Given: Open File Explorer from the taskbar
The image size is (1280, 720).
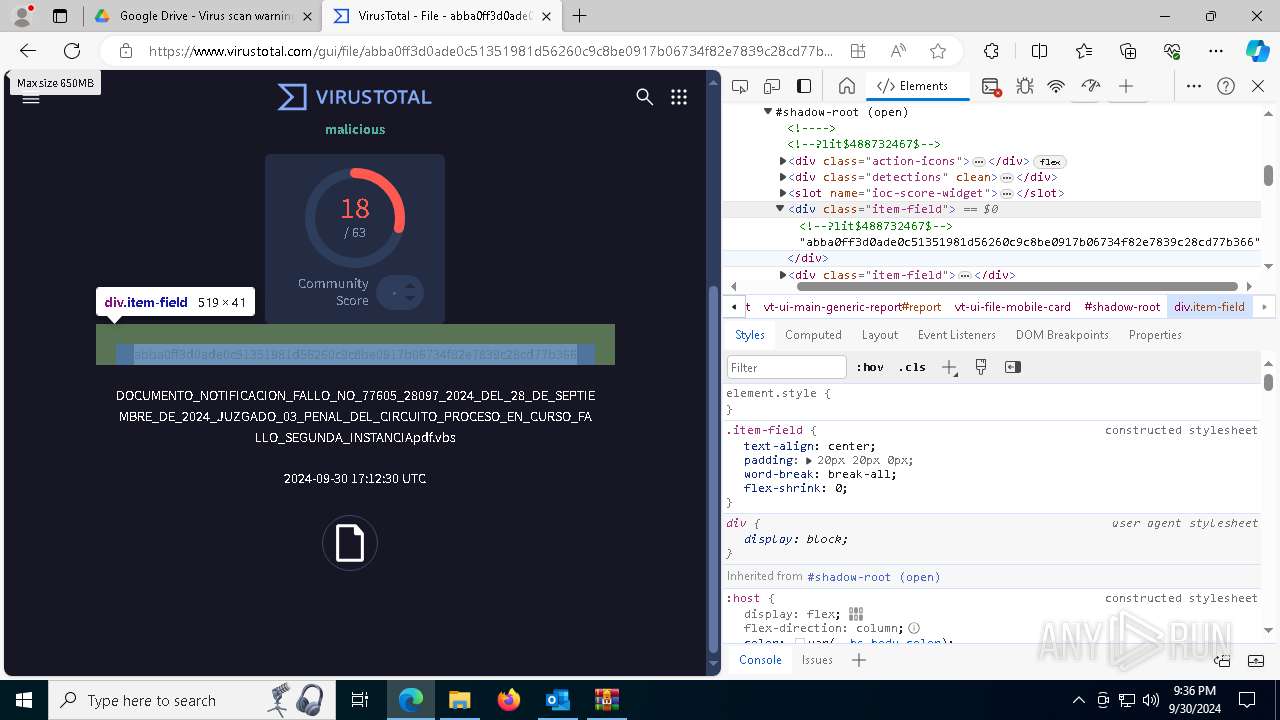Looking at the screenshot, I should pyautogui.click(x=460, y=700).
